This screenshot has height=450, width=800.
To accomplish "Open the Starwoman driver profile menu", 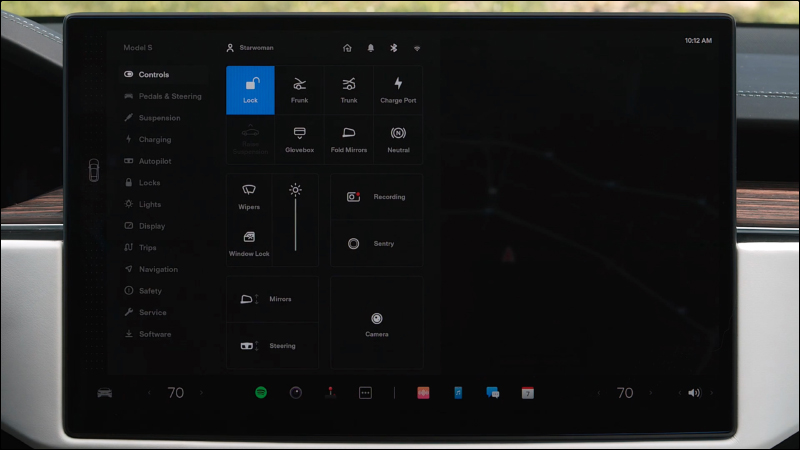I will 250,48.
